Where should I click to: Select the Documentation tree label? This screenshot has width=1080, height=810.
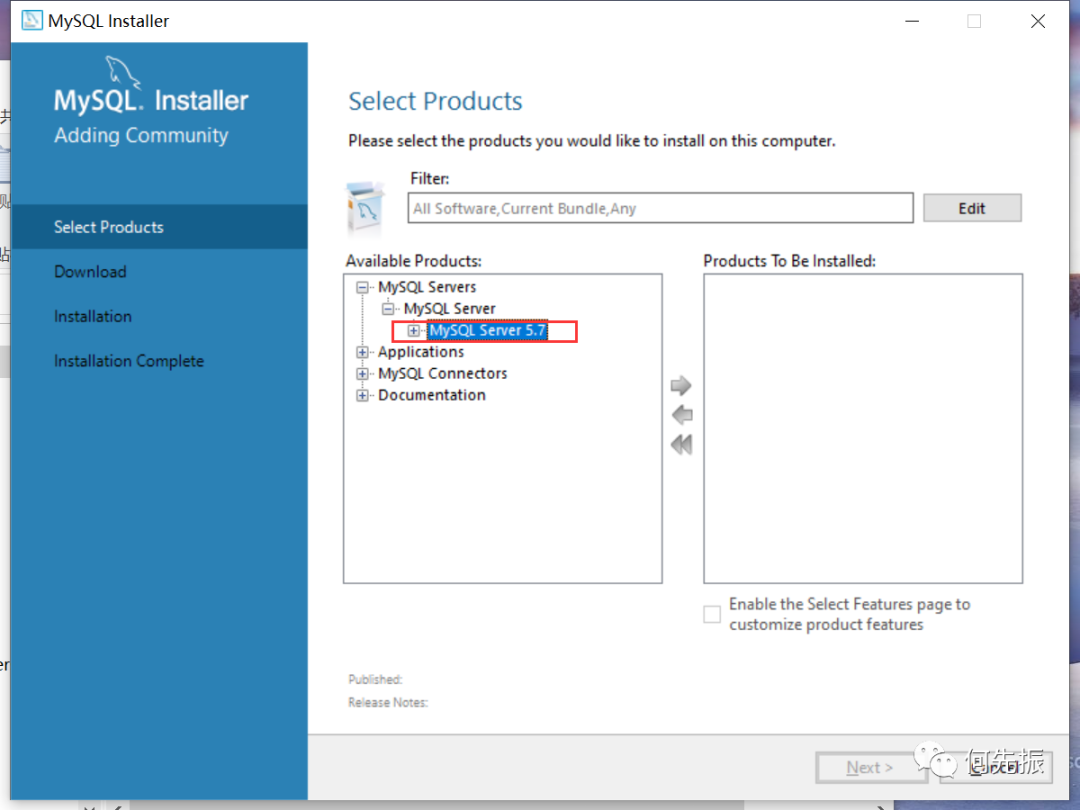click(432, 395)
